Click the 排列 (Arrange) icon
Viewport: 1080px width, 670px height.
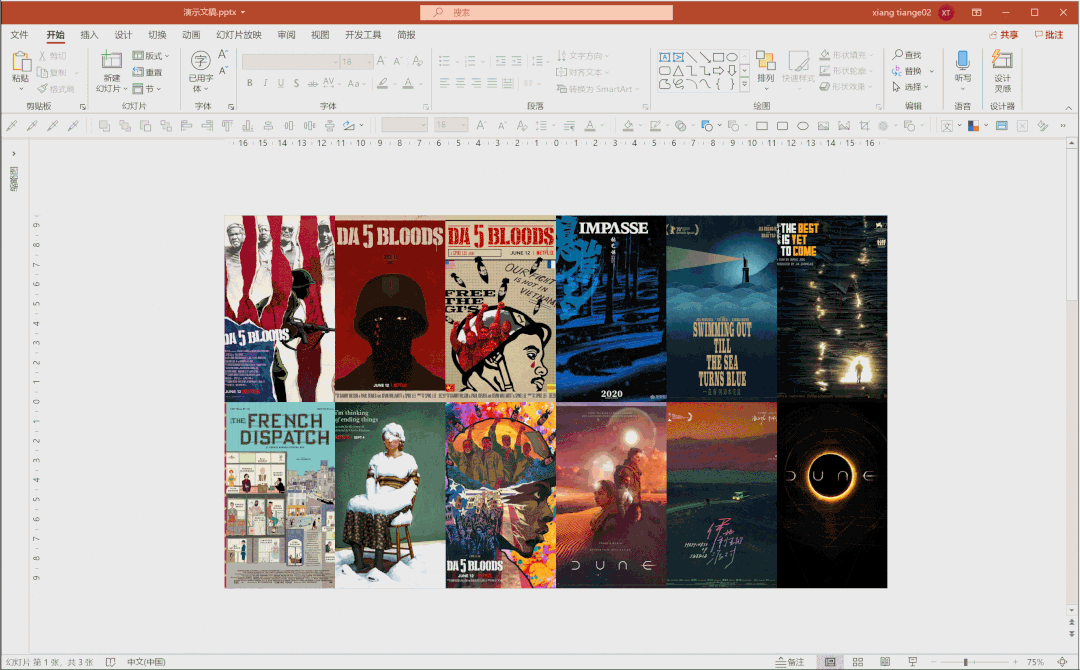tap(765, 62)
